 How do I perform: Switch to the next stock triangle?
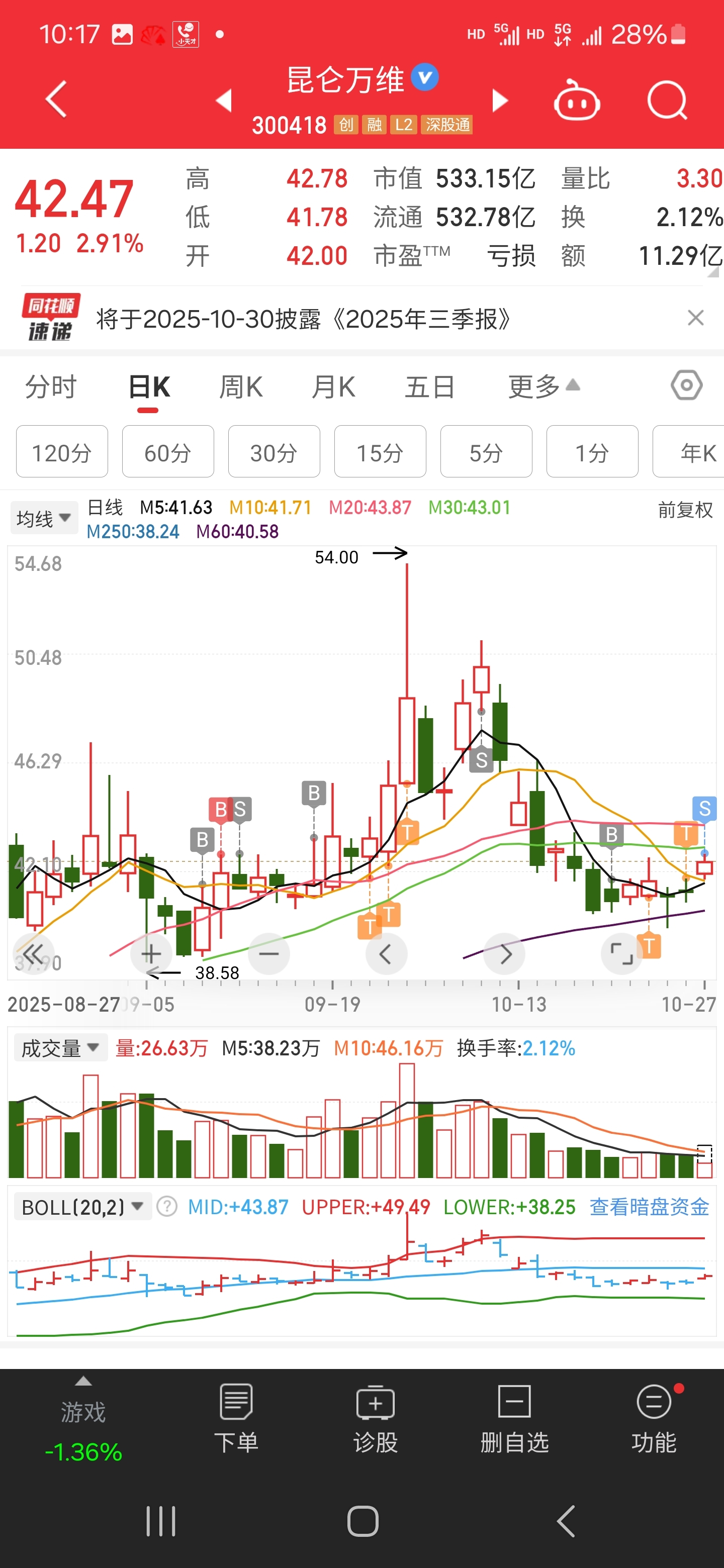[500, 101]
